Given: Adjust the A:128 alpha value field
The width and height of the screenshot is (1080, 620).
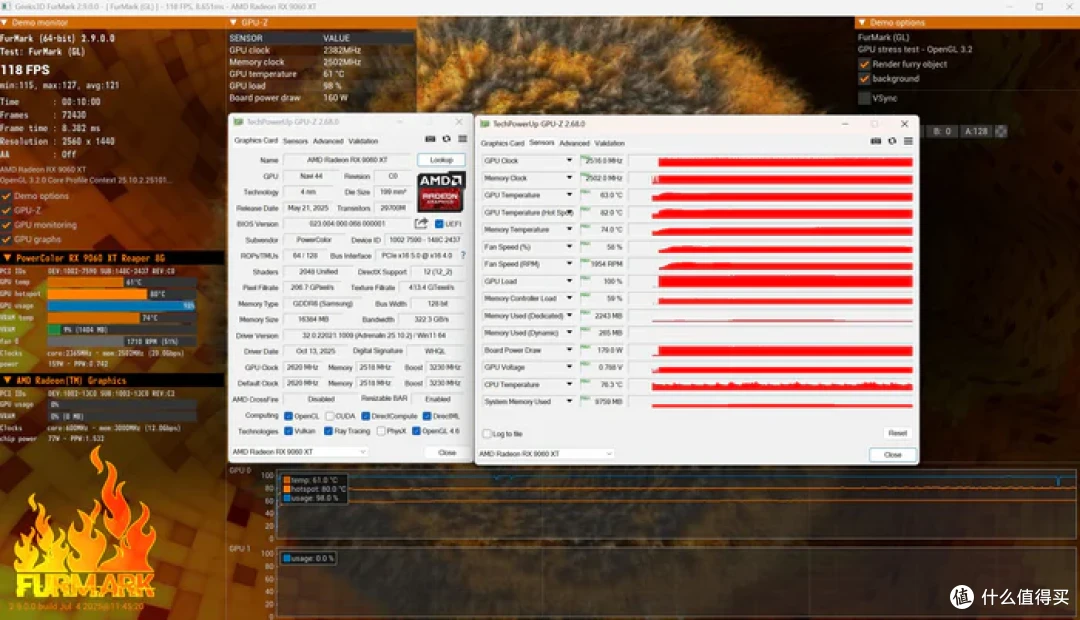Looking at the screenshot, I should tap(976, 131).
